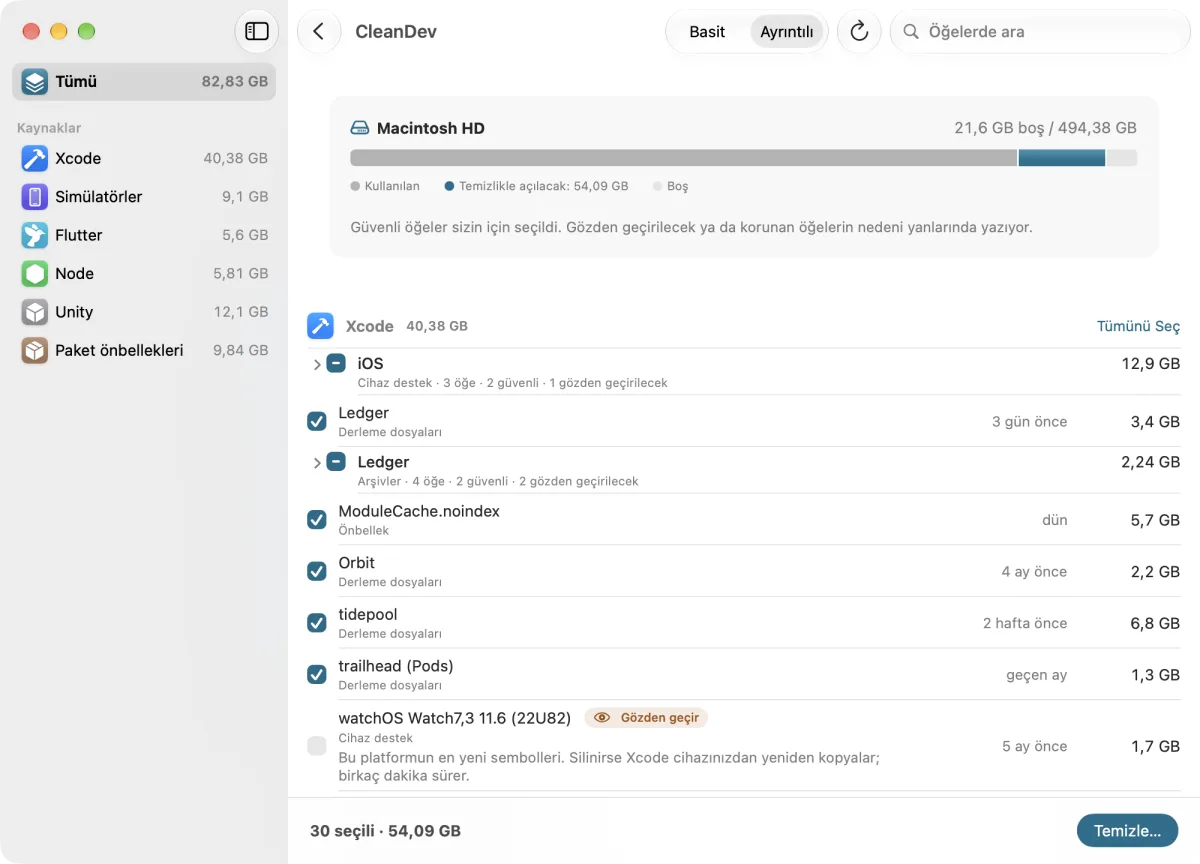Uncheck the Ledger Derleme dosyaları checkbox
Screen dimensions: 1200x864
[317, 422]
